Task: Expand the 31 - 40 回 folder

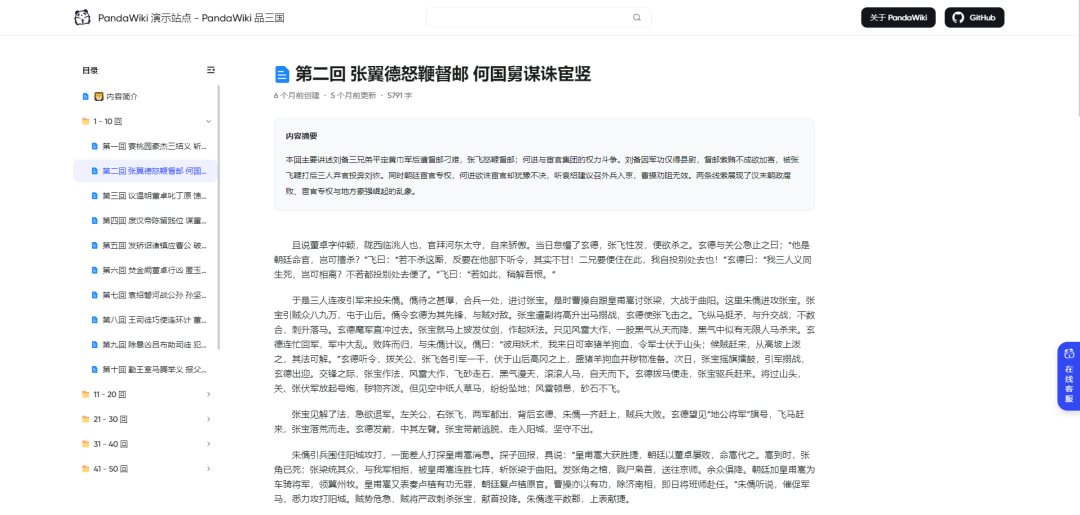Action: click(x=208, y=443)
